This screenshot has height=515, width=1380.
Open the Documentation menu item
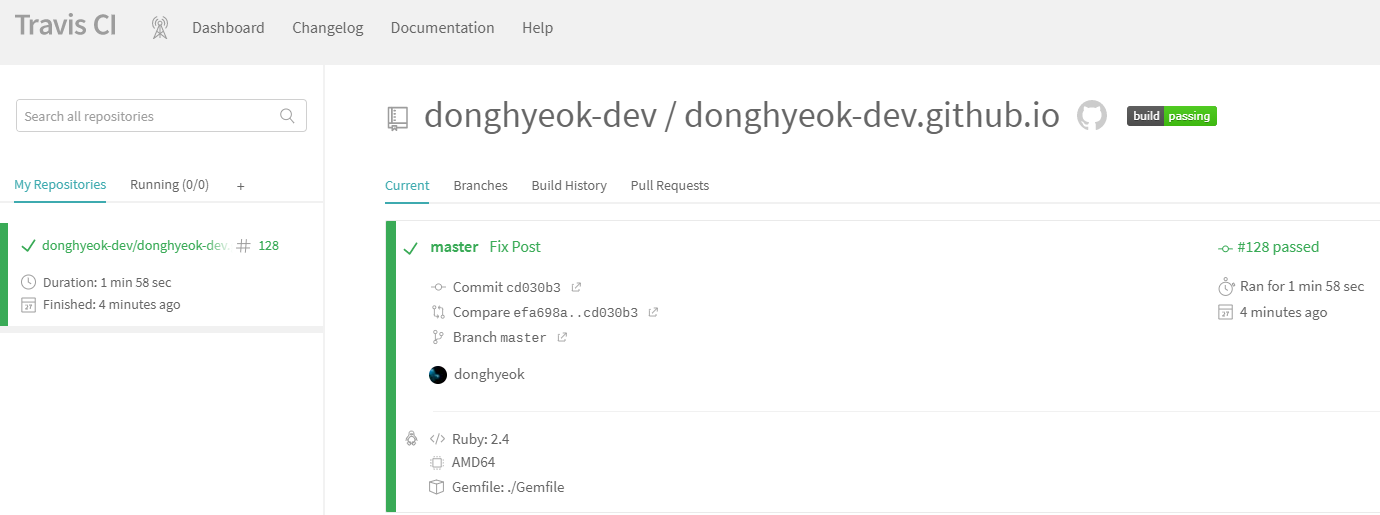pyautogui.click(x=442, y=28)
